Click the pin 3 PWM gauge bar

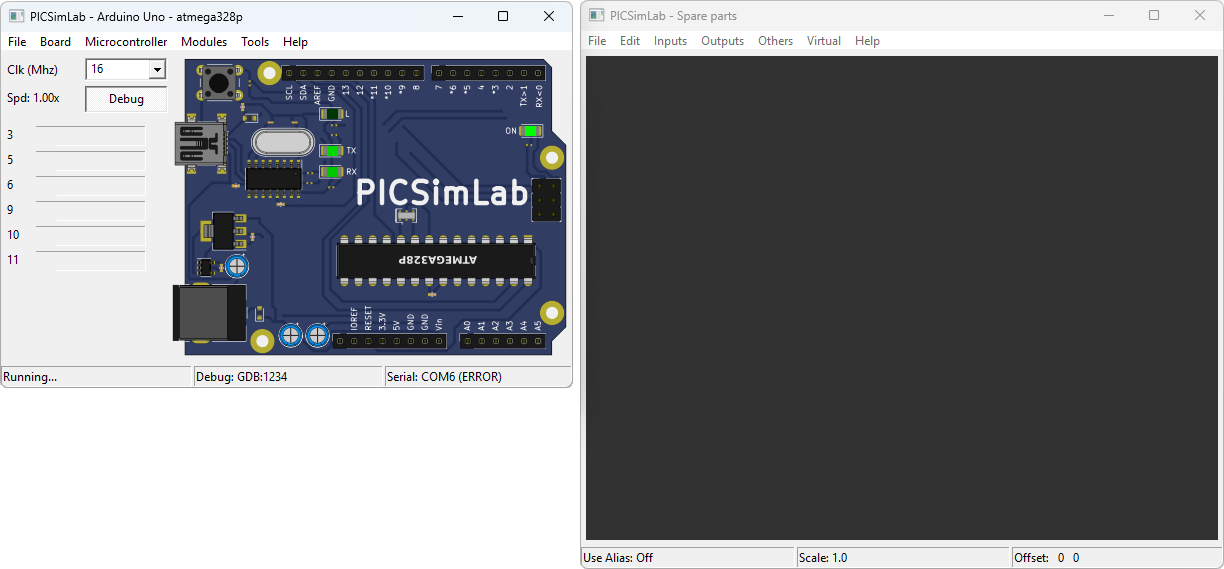[x=91, y=136]
